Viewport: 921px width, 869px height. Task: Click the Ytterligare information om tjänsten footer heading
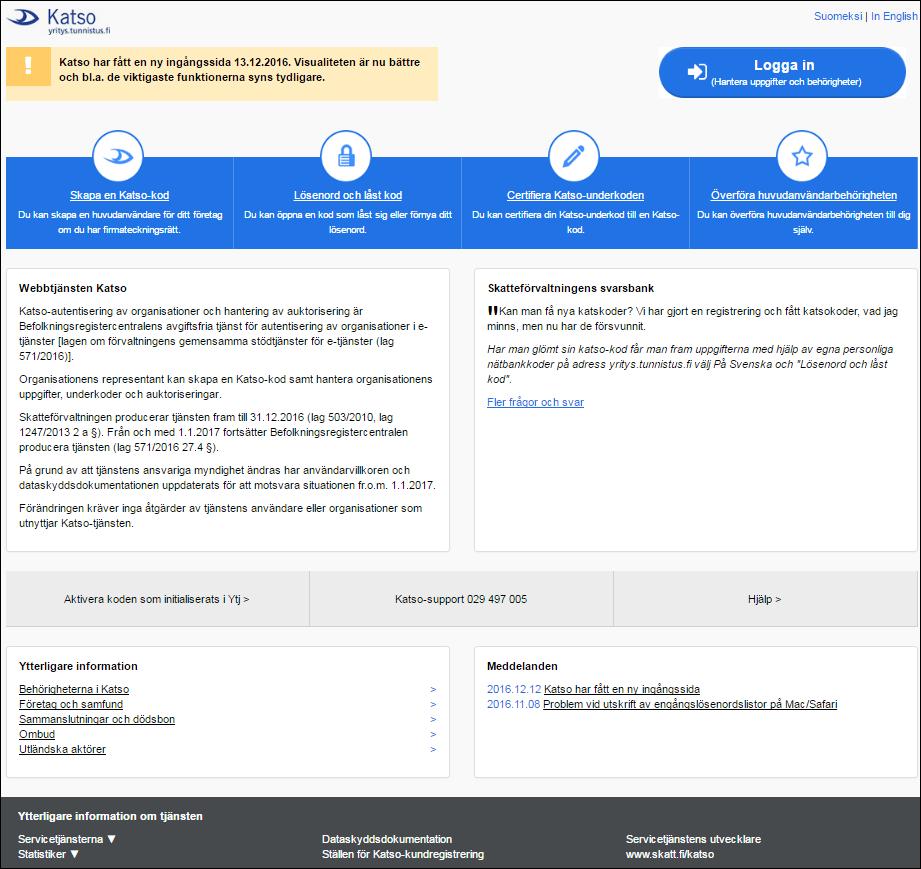[110, 816]
